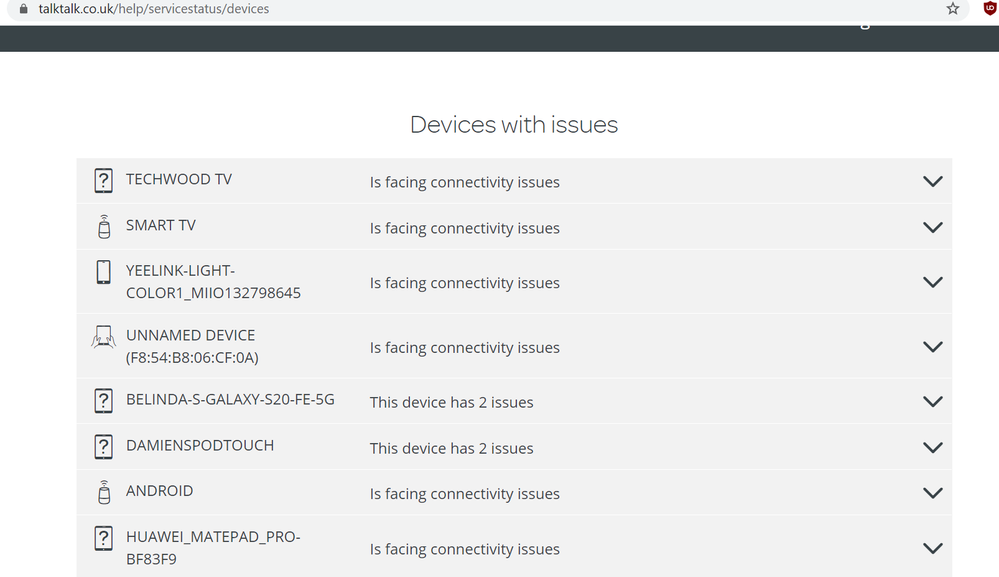View site security via the padlock icon
The image size is (999, 577).
(24, 9)
